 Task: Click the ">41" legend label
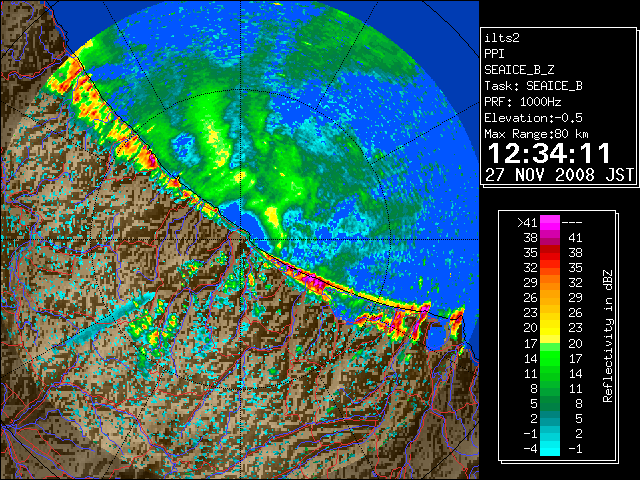(x=527, y=222)
